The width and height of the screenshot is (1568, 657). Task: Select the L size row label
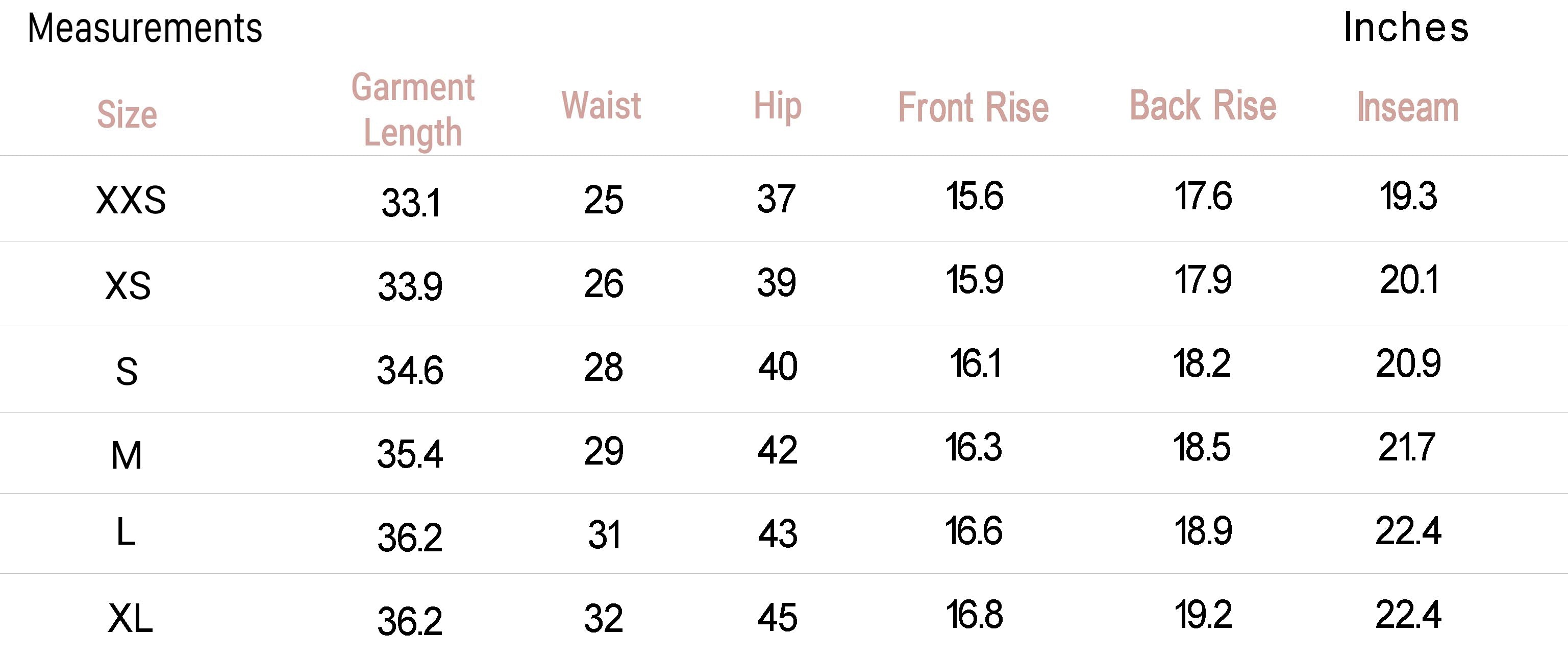[126, 533]
